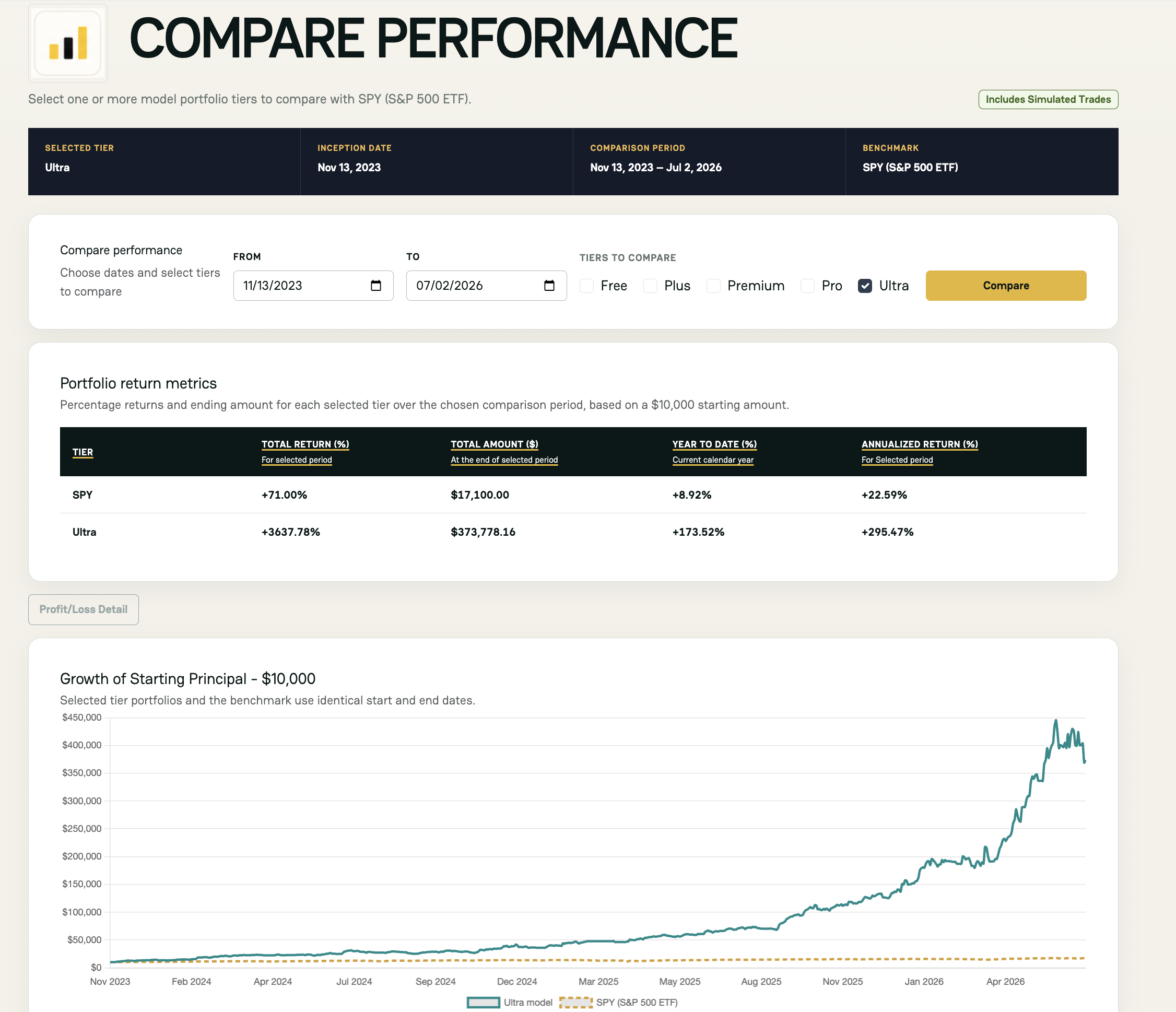Click the Nov 2025 x-axis label
The image size is (1176, 1012).
point(842,982)
